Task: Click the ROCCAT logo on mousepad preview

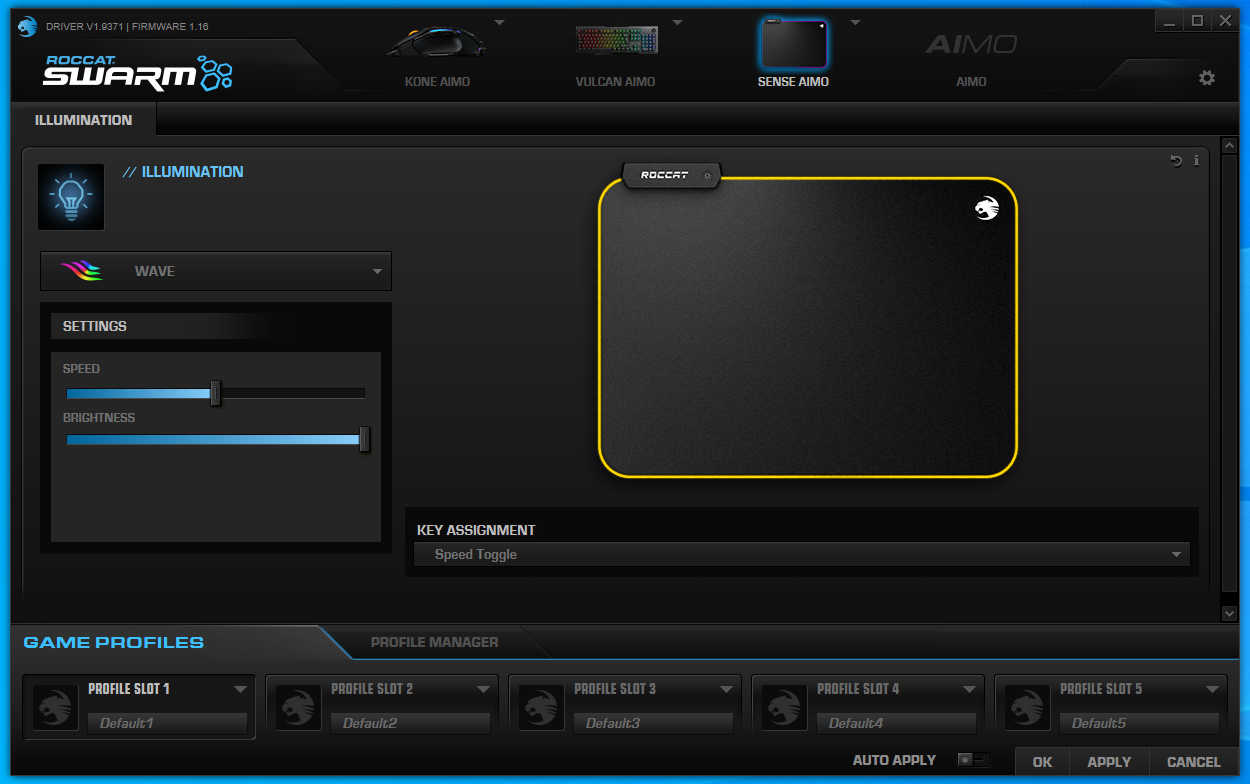Action: (987, 208)
